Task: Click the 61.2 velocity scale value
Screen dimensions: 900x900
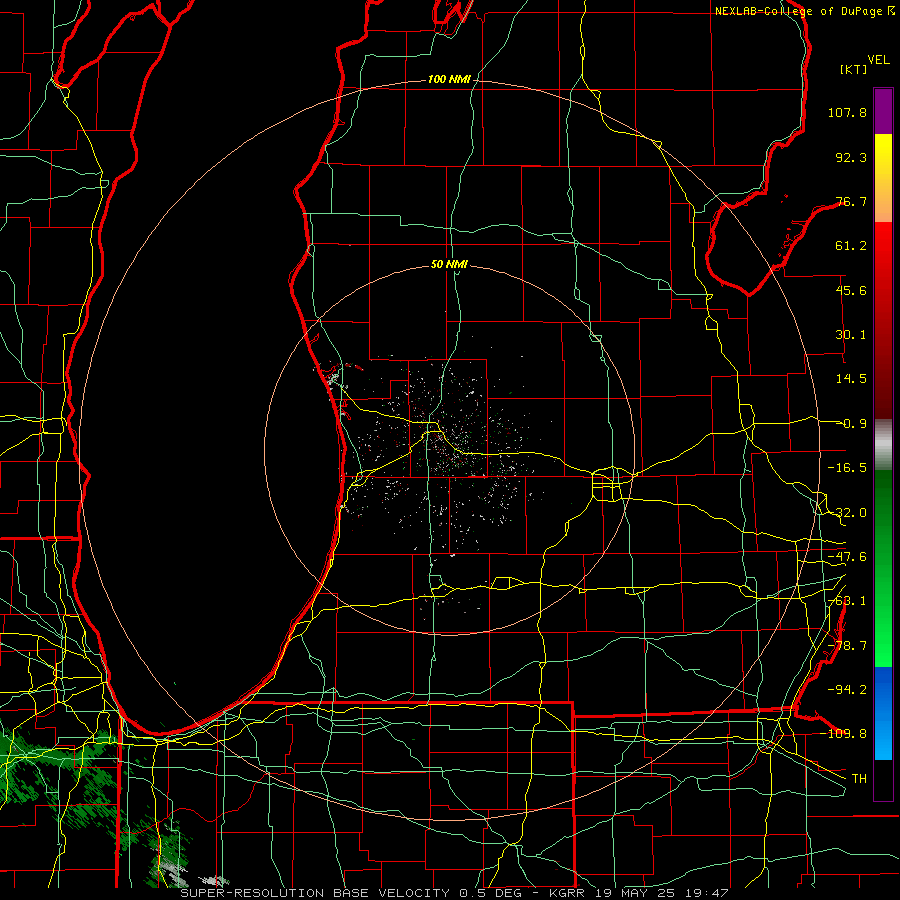Action: click(x=851, y=246)
